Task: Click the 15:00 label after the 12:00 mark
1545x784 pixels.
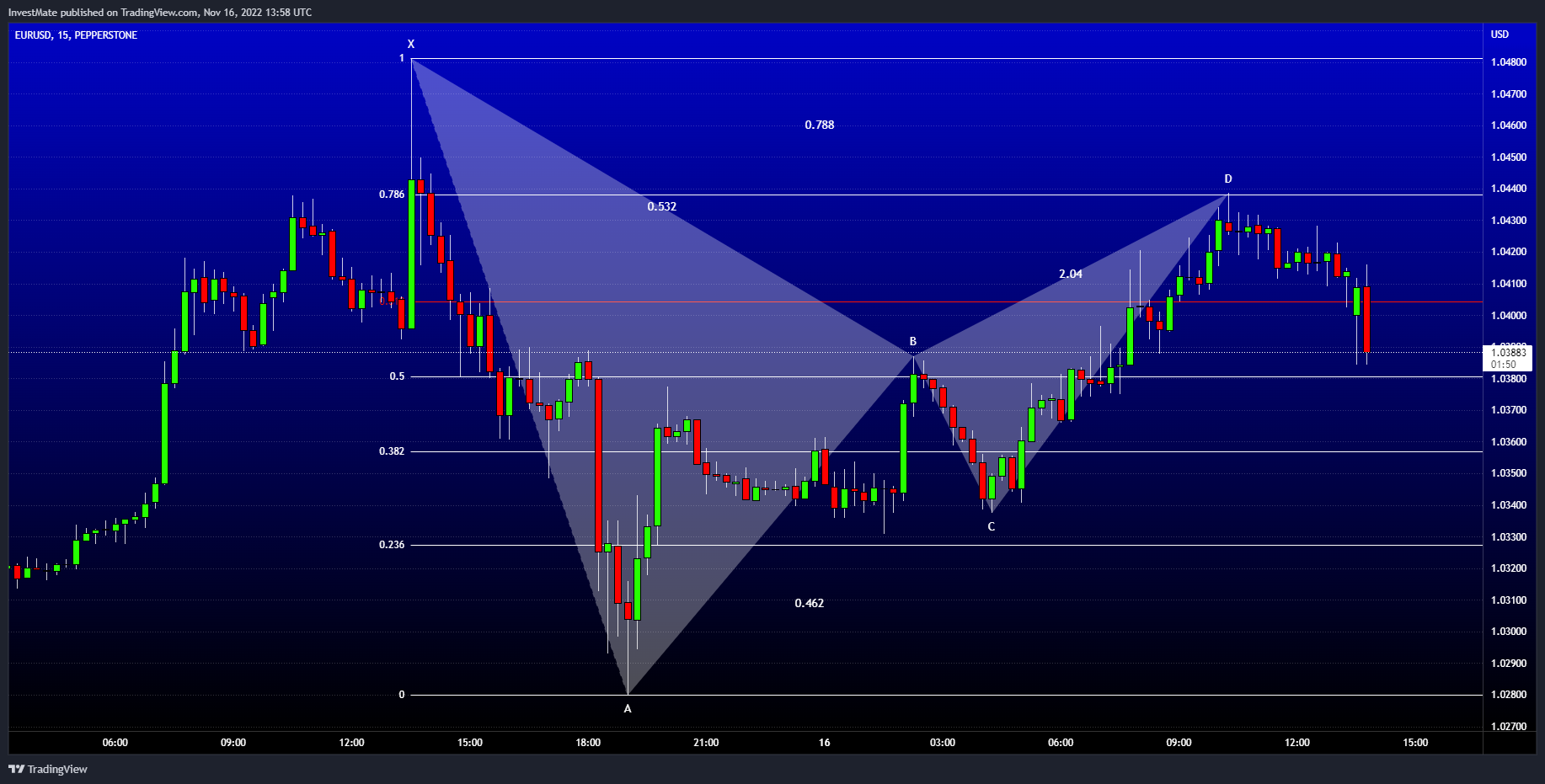Action: tap(470, 743)
